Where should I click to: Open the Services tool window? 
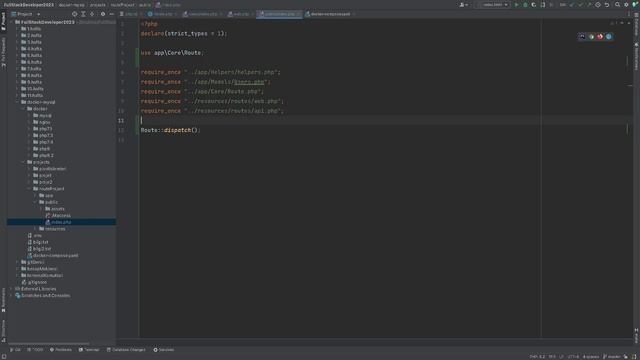(164, 350)
